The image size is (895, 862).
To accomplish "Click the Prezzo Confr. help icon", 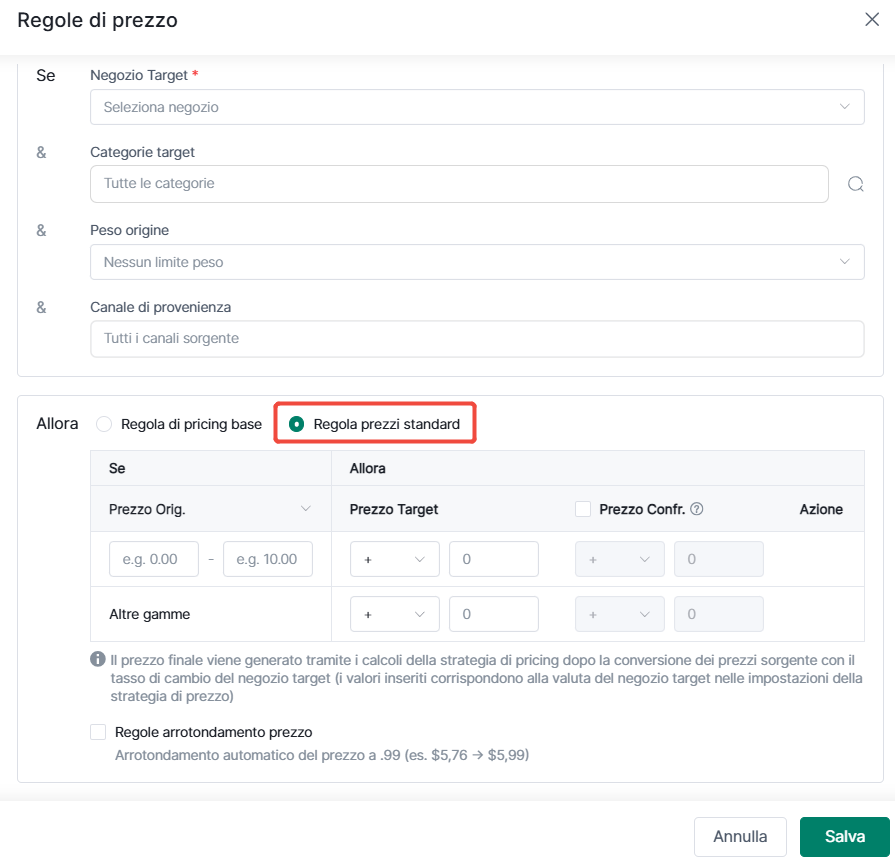I will [696, 509].
